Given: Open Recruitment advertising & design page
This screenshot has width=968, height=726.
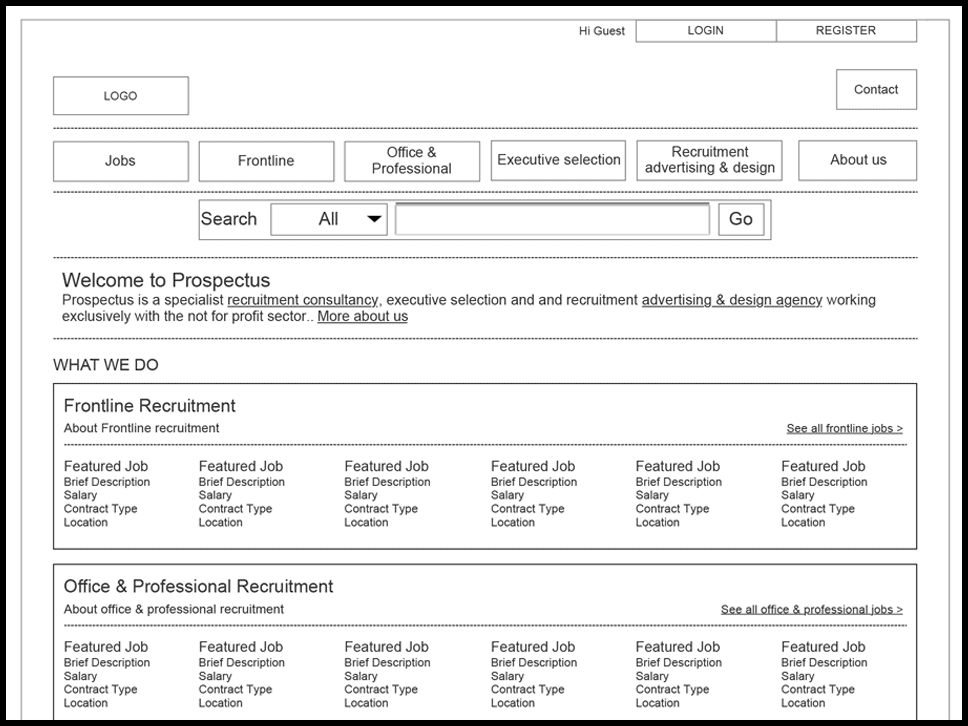Looking at the screenshot, I should [x=709, y=161].
